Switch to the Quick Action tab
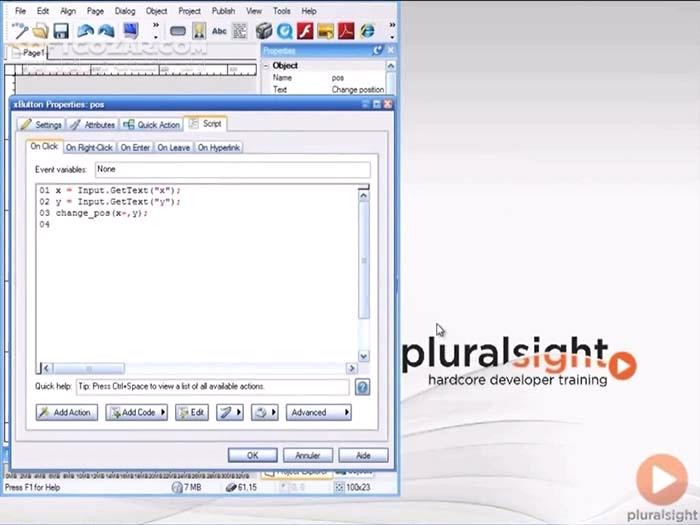Viewport: 700px width, 525px height. click(x=152, y=125)
